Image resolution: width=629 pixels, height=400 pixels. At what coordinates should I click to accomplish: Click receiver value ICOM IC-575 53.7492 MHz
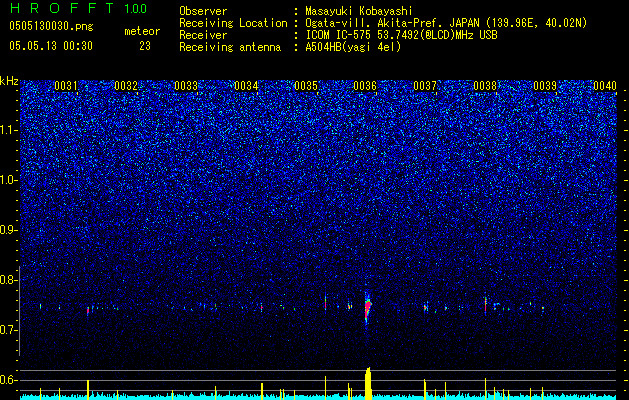[x=401, y=35]
